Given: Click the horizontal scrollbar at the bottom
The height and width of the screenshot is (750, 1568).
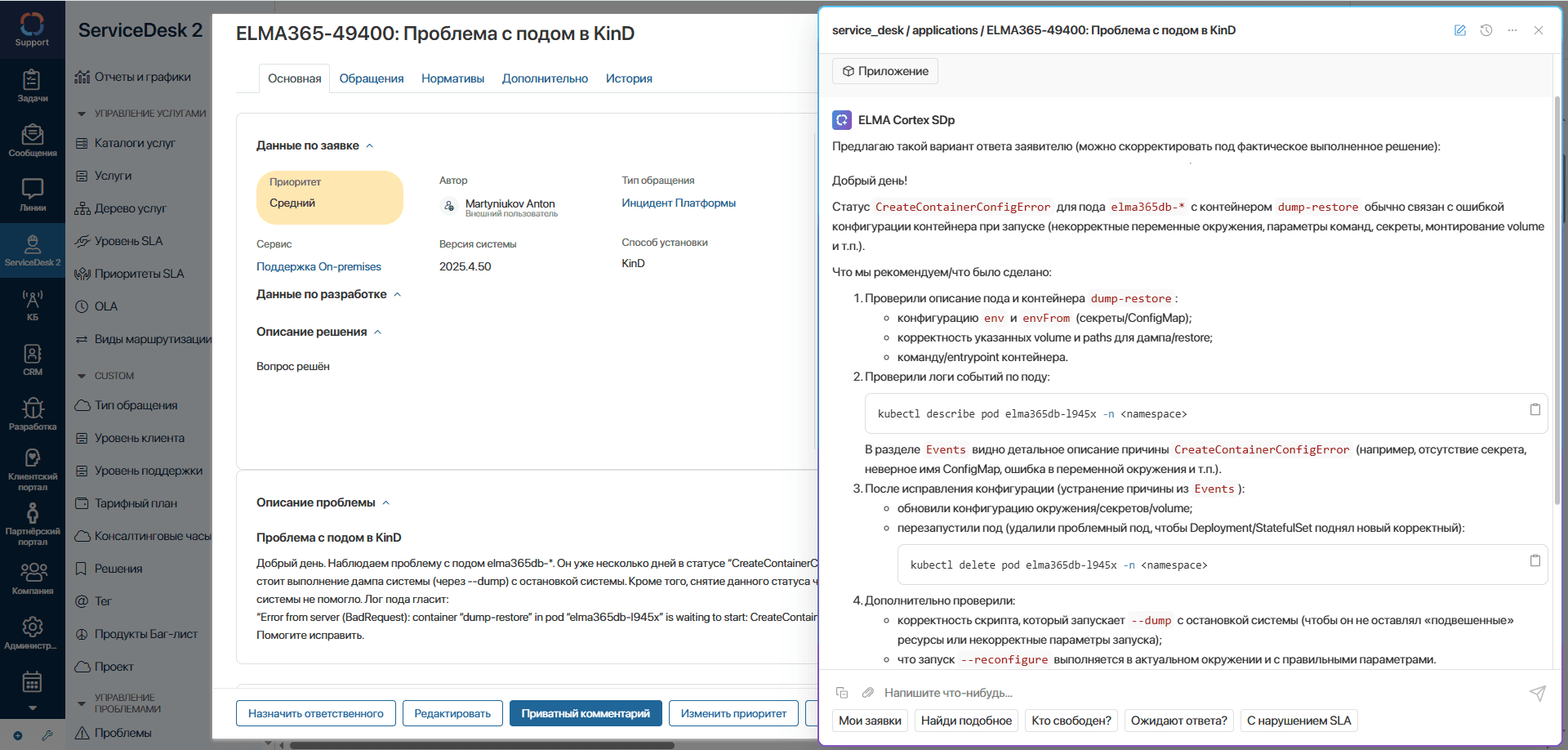Looking at the screenshot, I should tap(482, 745).
